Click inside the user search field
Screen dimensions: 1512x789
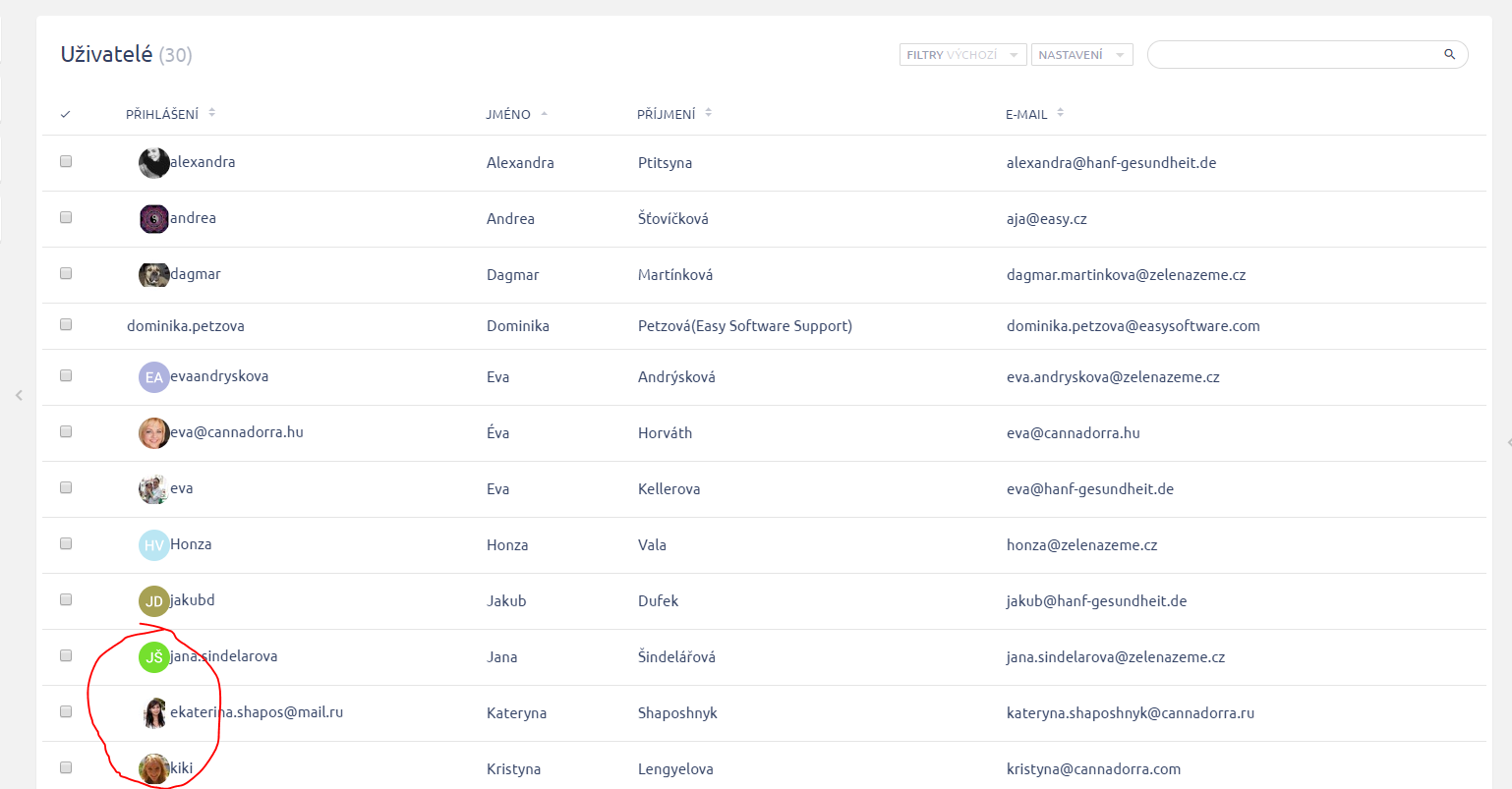(x=1293, y=55)
